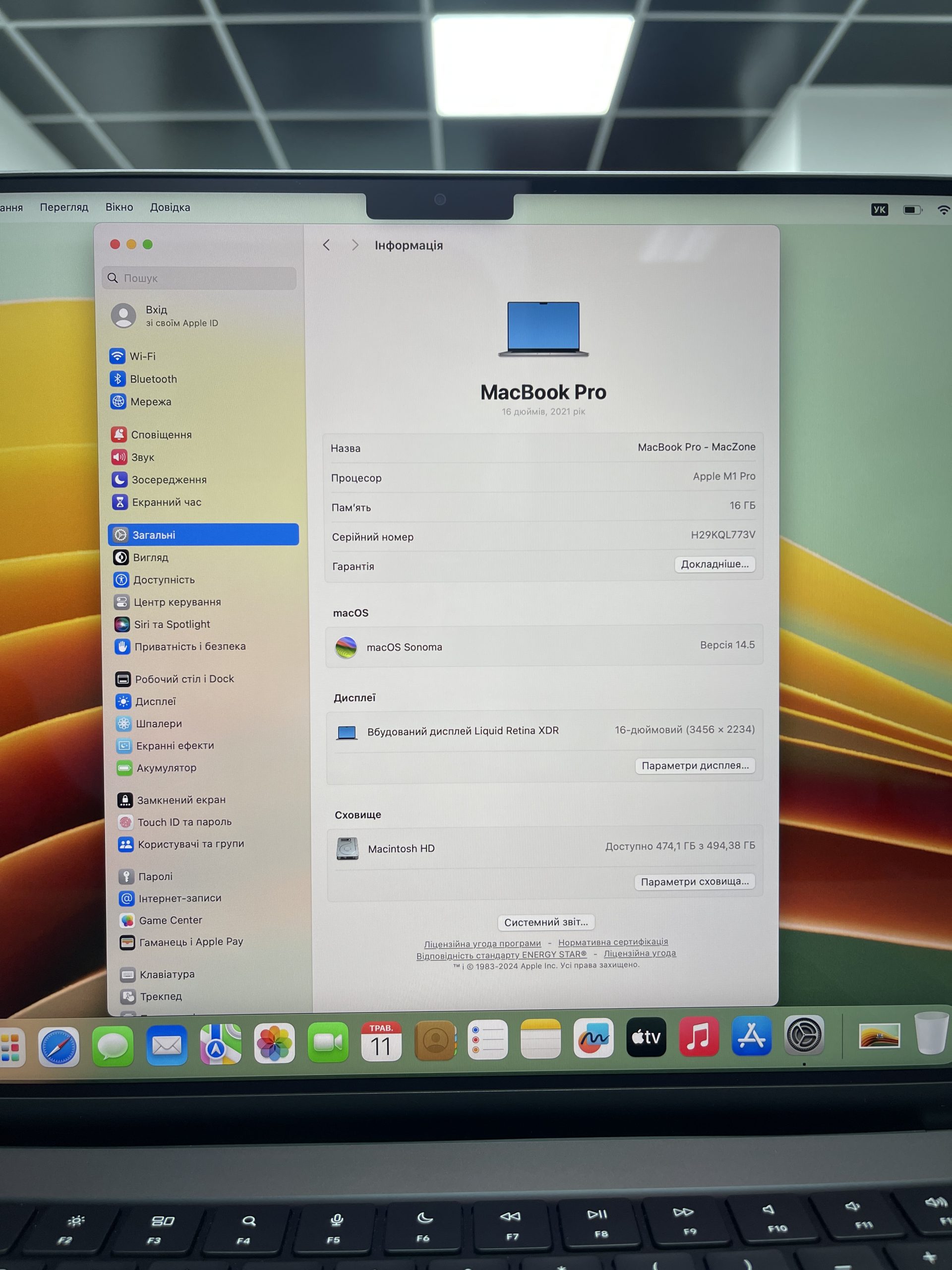Open Maps from the Dock

[220, 1044]
